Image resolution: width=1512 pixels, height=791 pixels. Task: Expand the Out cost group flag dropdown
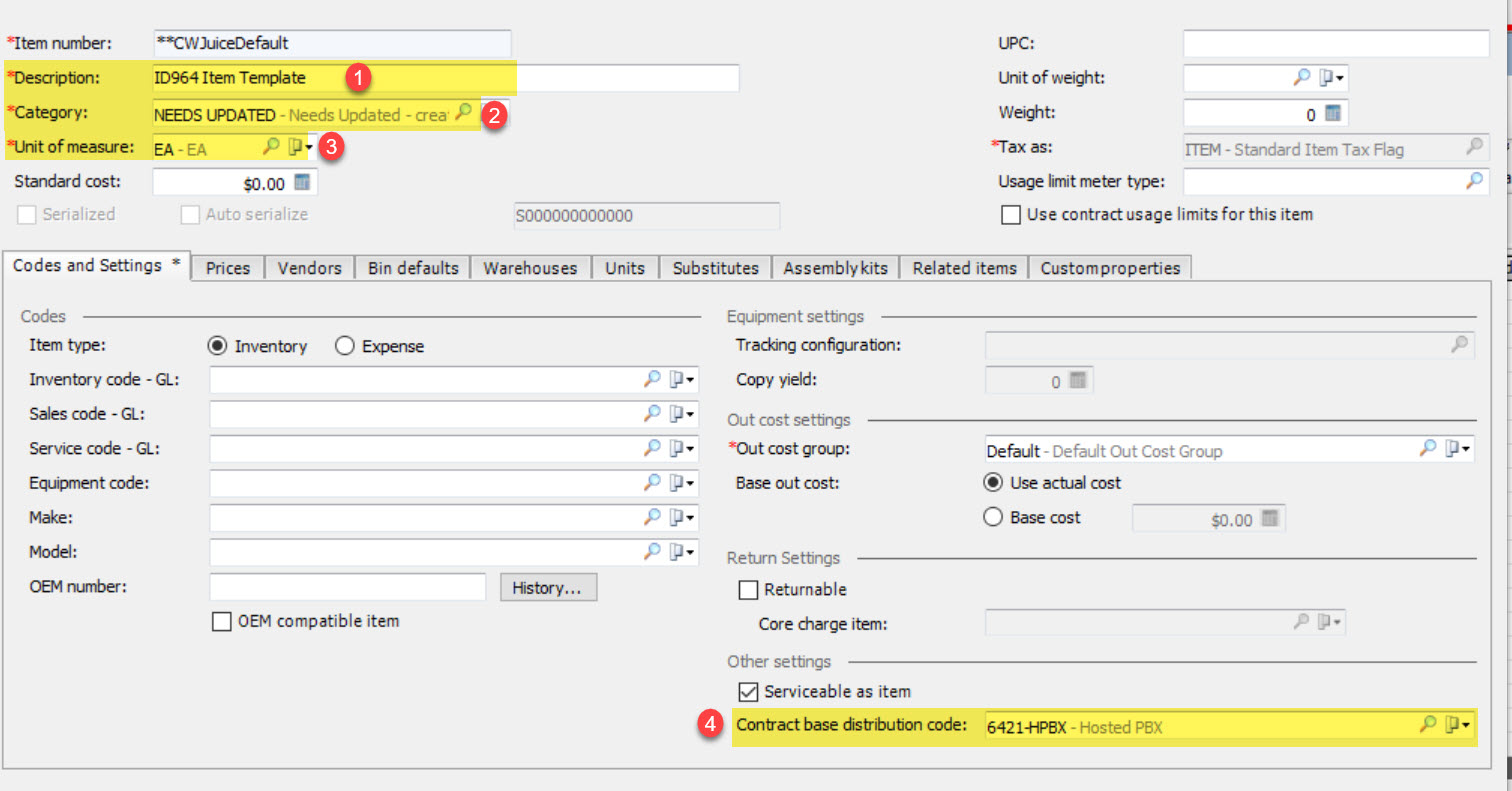click(1459, 449)
